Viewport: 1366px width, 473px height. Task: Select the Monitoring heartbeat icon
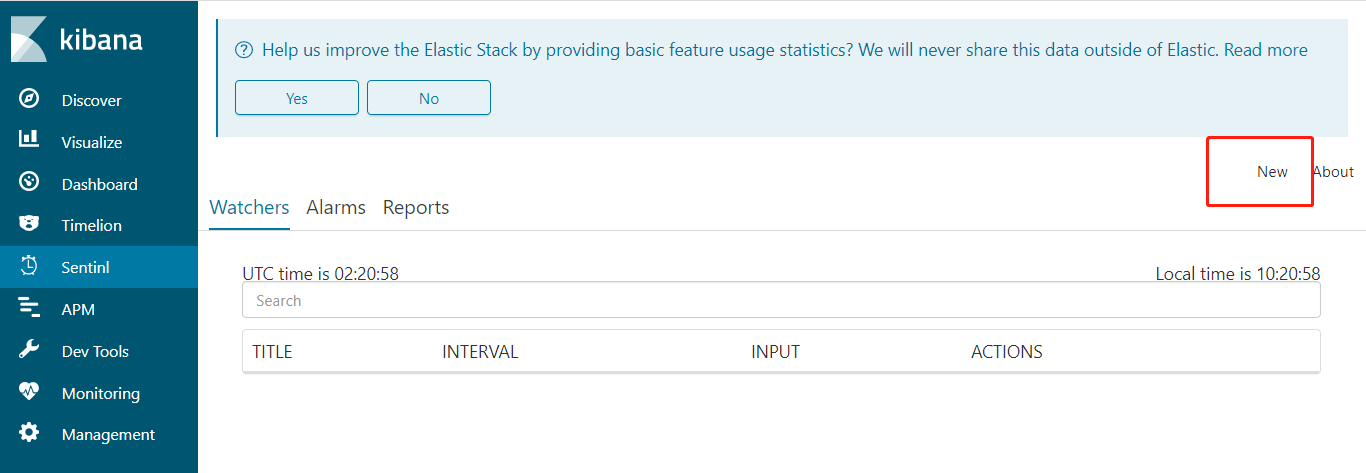point(29,392)
